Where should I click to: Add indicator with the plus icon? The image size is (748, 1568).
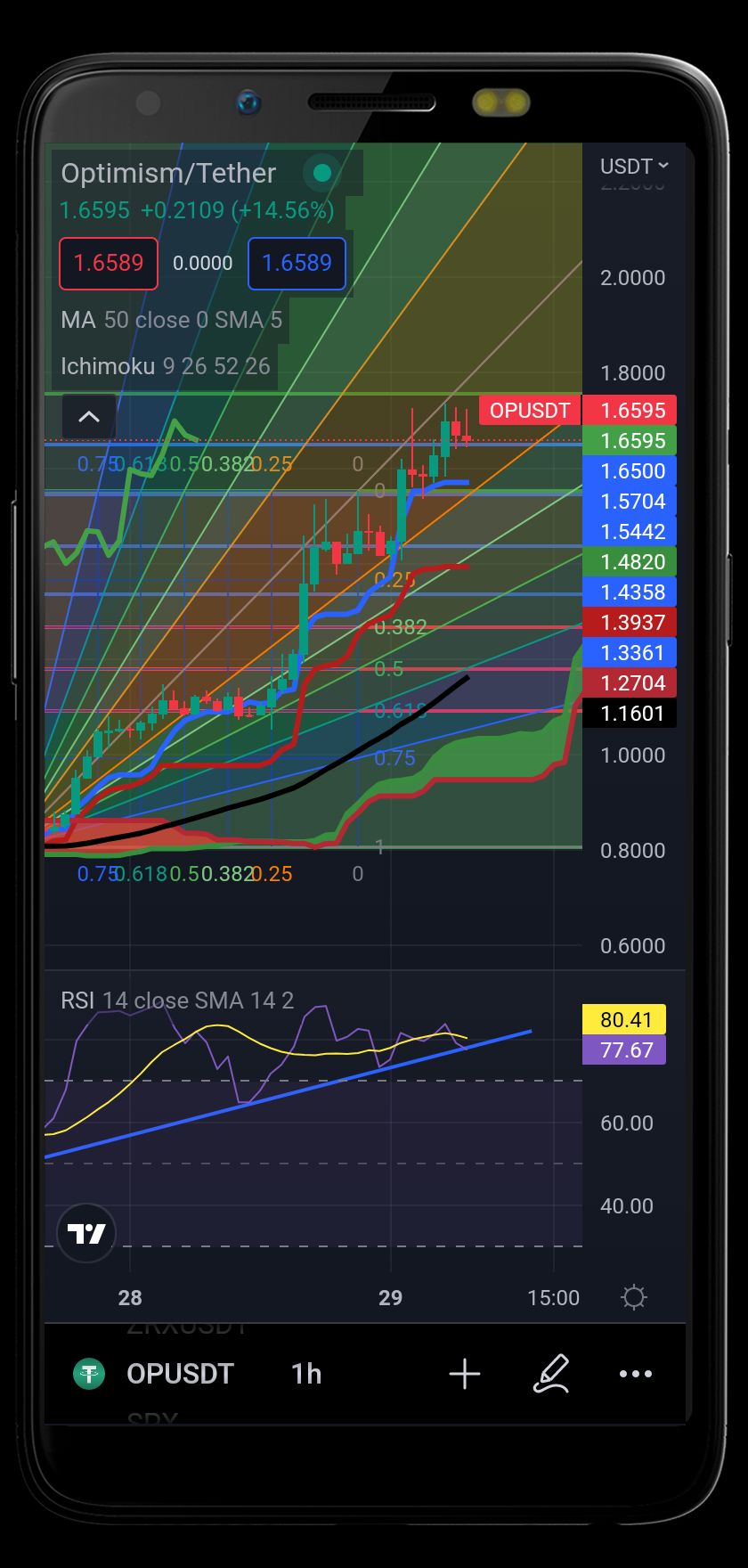465,1374
